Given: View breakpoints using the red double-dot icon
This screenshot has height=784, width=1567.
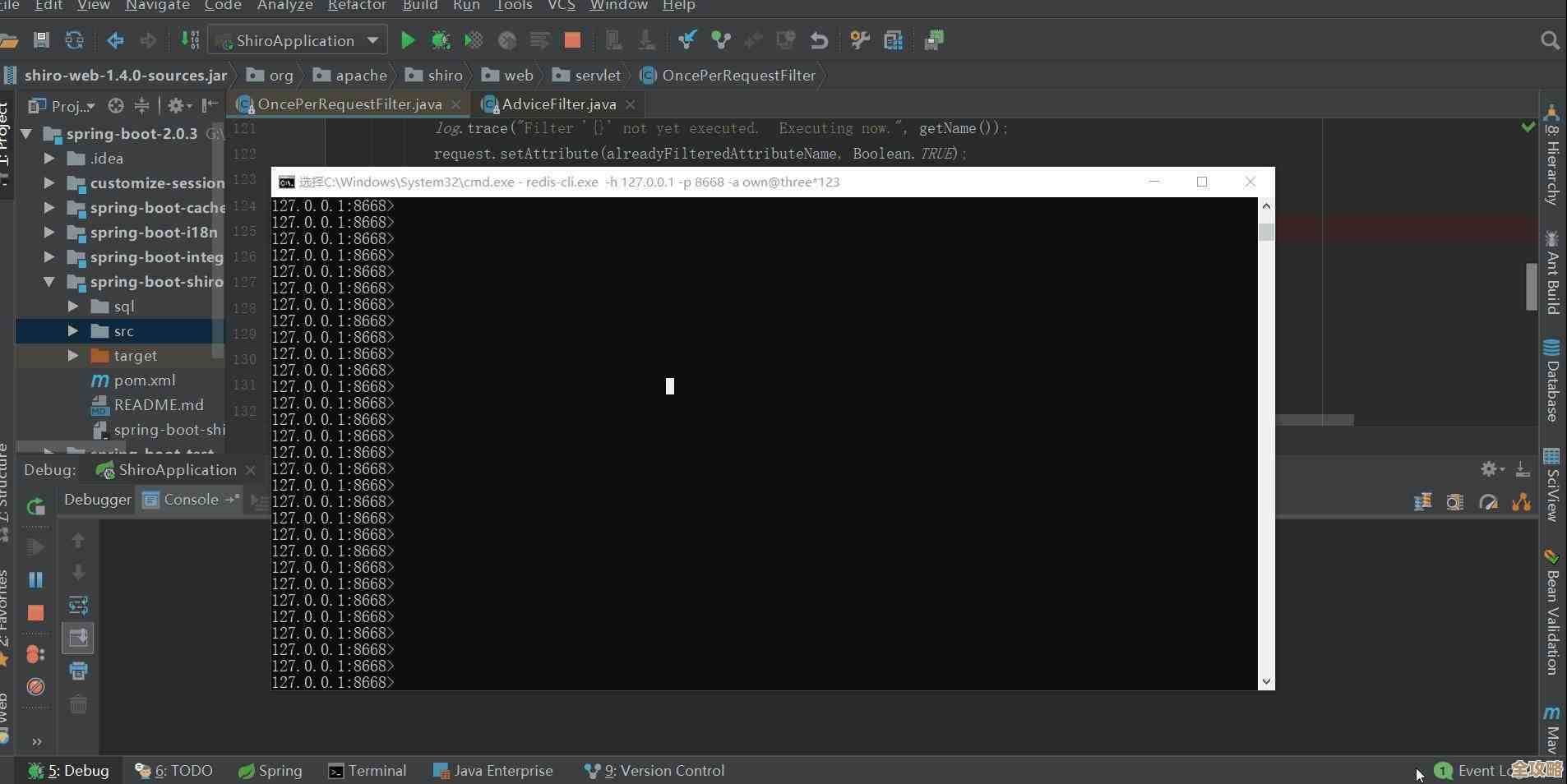Looking at the screenshot, I should (35, 654).
